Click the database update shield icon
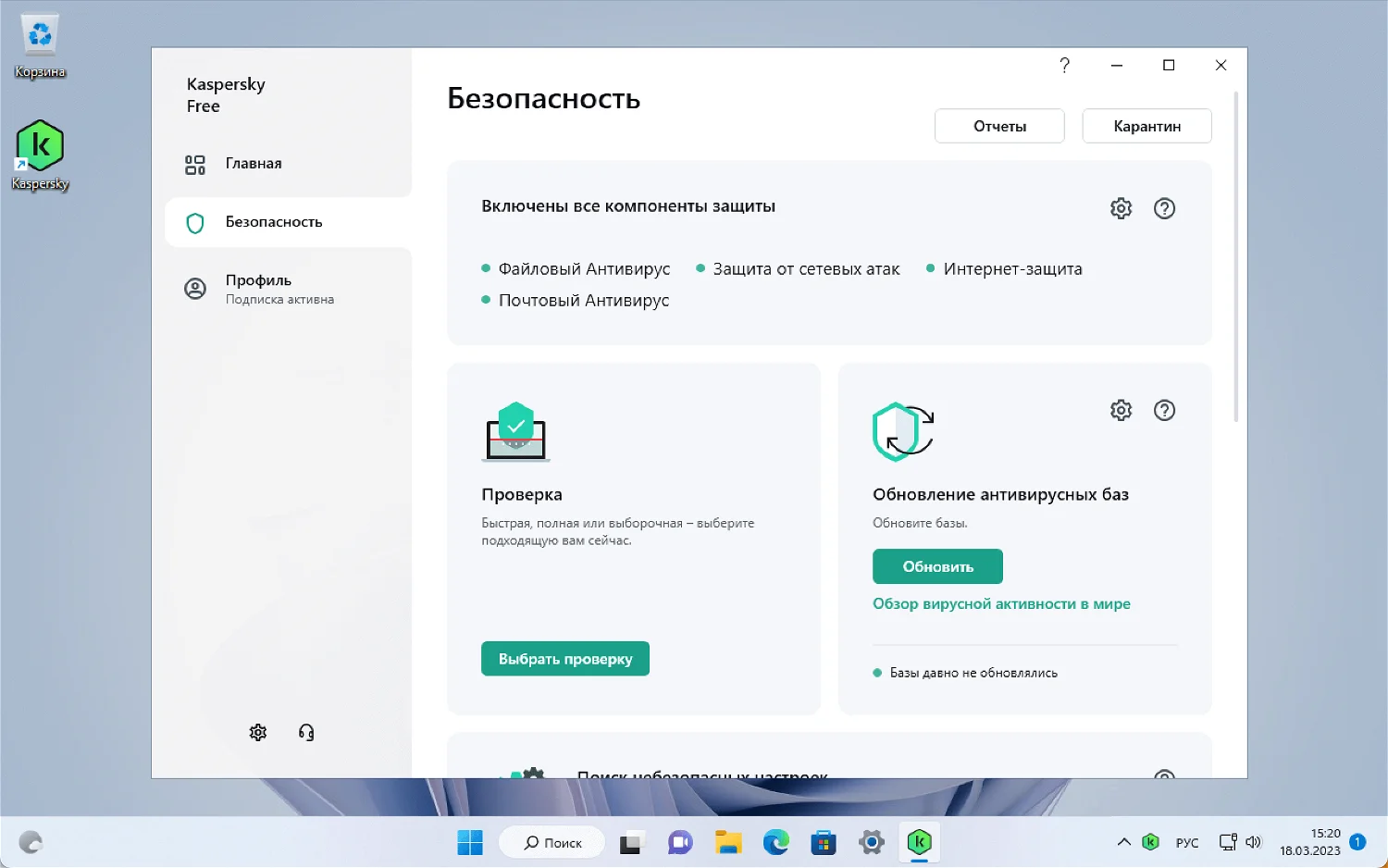 tap(903, 431)
